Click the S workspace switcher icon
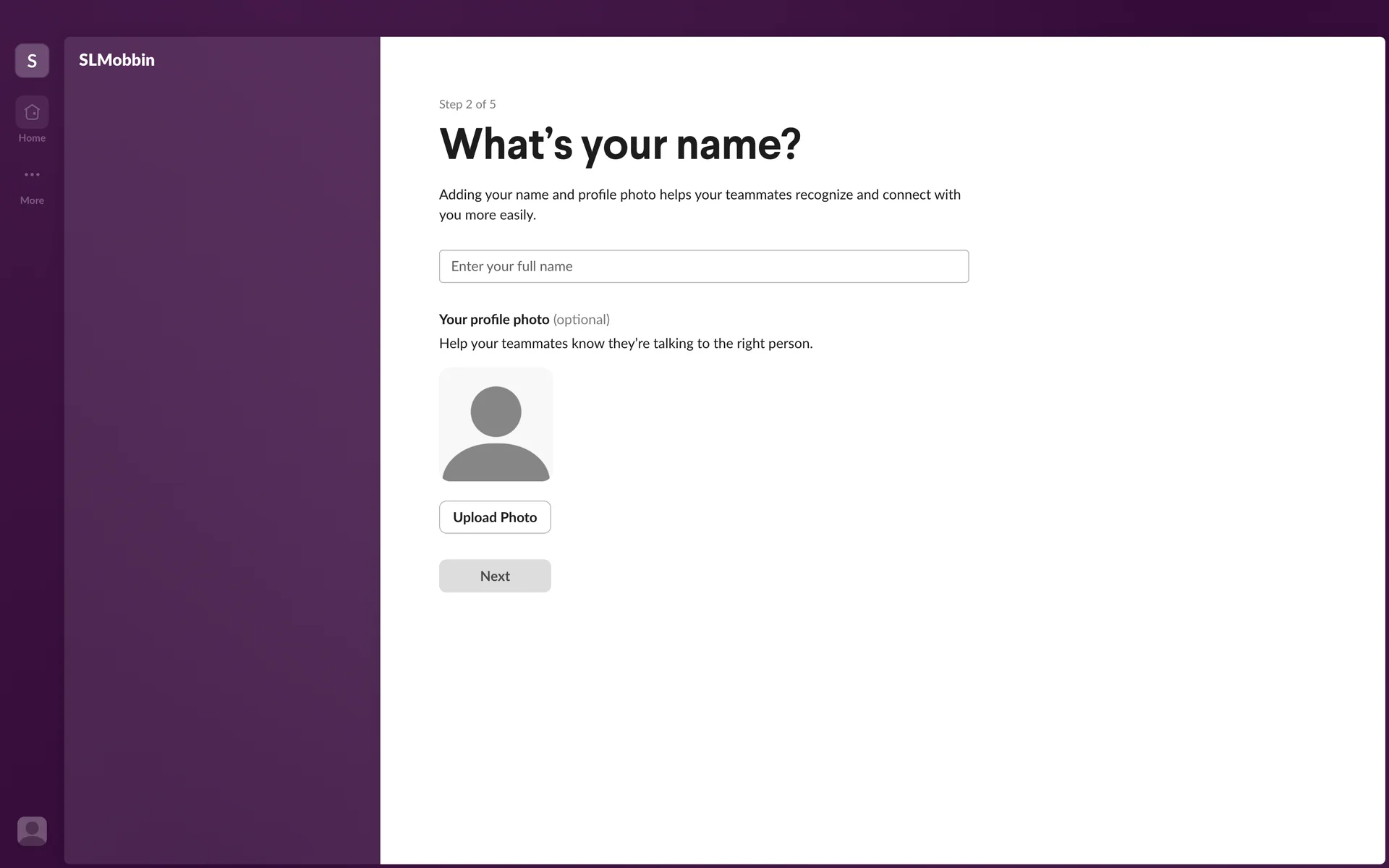1389x868 pixels. coord(32,61)
